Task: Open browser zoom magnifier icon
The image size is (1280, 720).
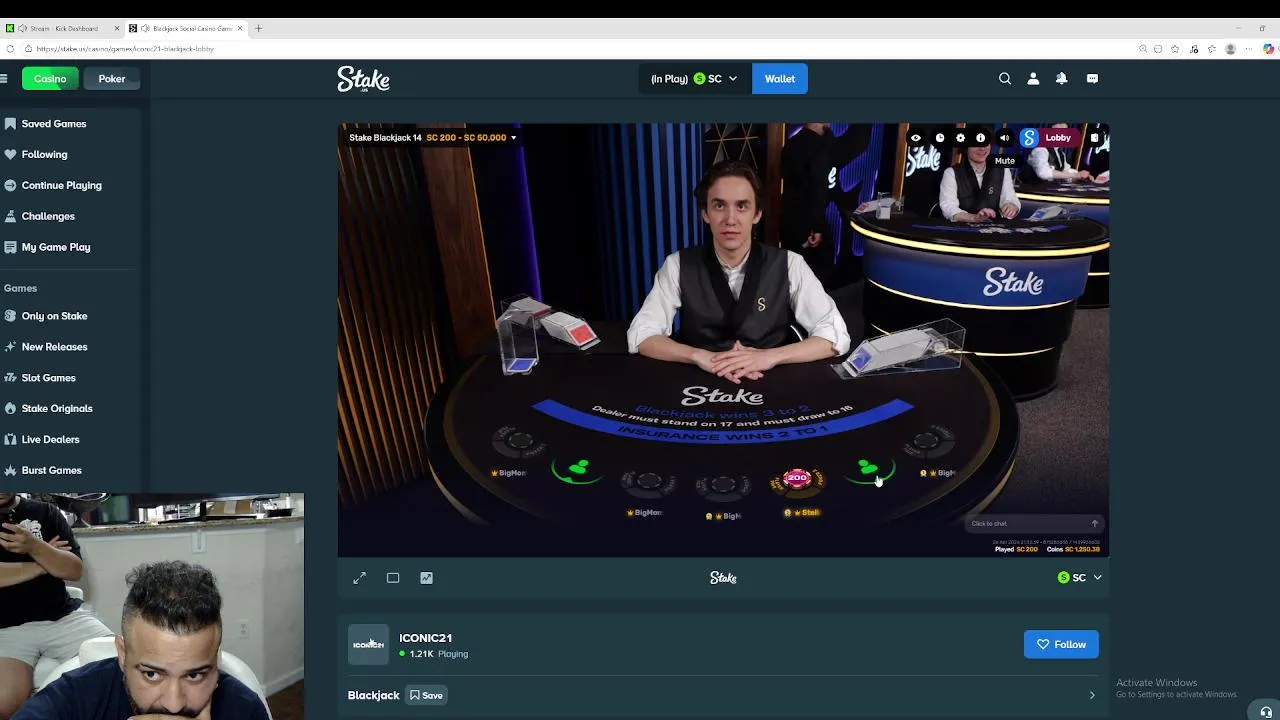Action: tap(1143, 49)
